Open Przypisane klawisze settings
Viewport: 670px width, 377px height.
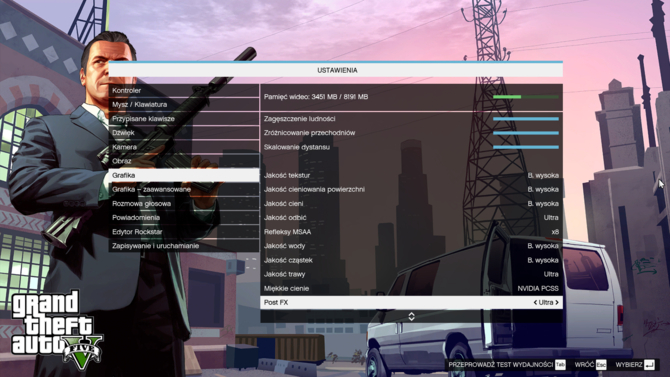[x=184, y=119]
